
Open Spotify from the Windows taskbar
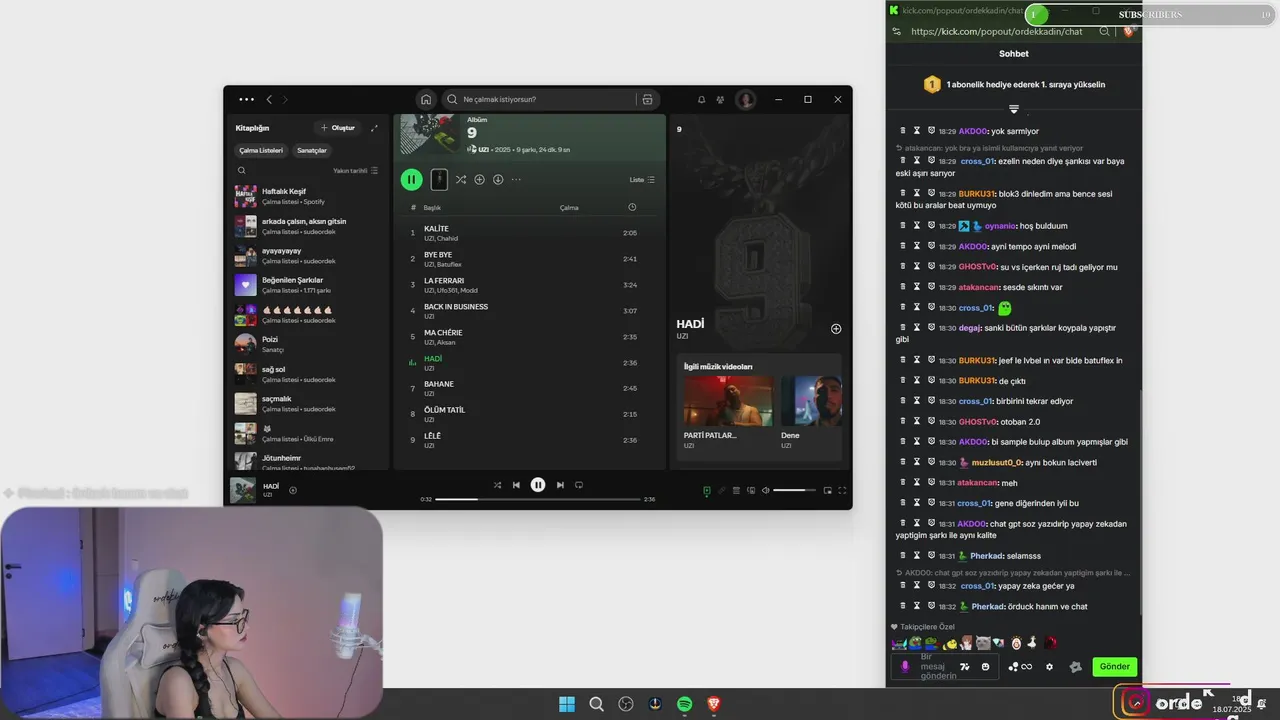(x=685, y=704)
